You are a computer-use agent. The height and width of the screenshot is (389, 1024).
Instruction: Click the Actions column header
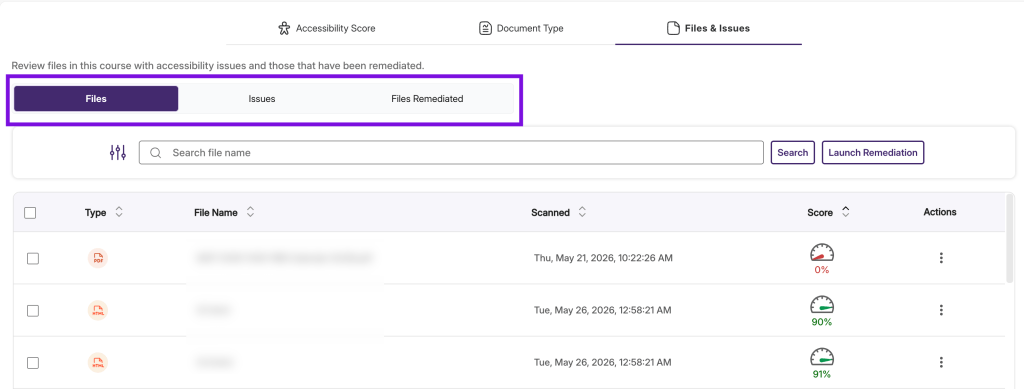pos(940,212)
